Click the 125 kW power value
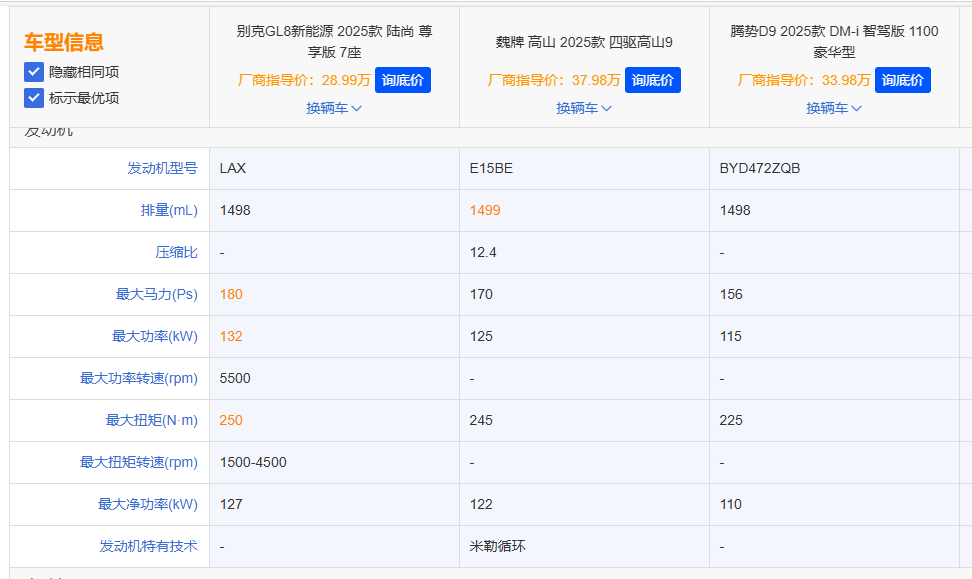This screenshot has height=579, width=972. click(x=481, y=337)
